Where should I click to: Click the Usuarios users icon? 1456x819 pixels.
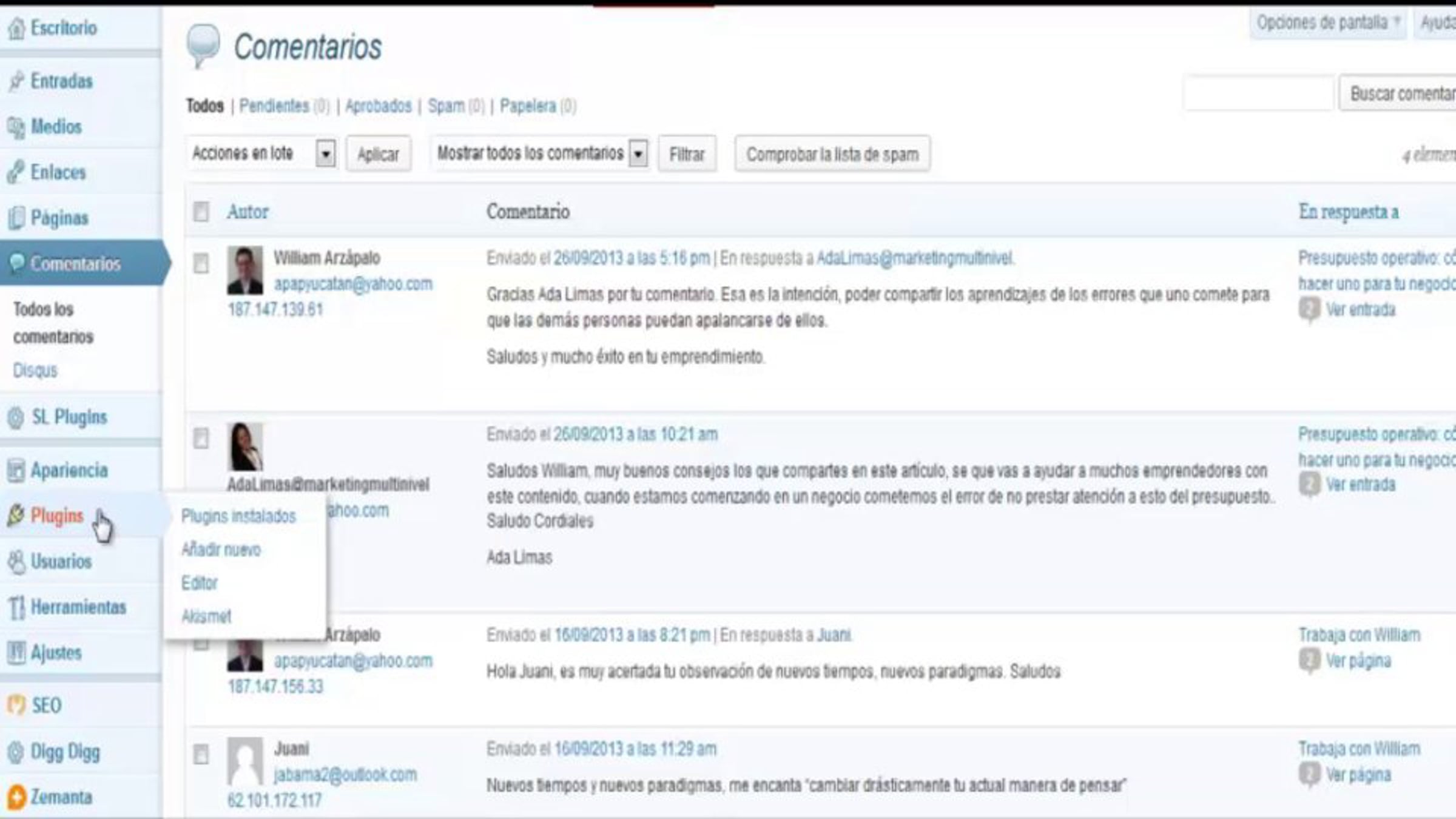pos(16,562)
